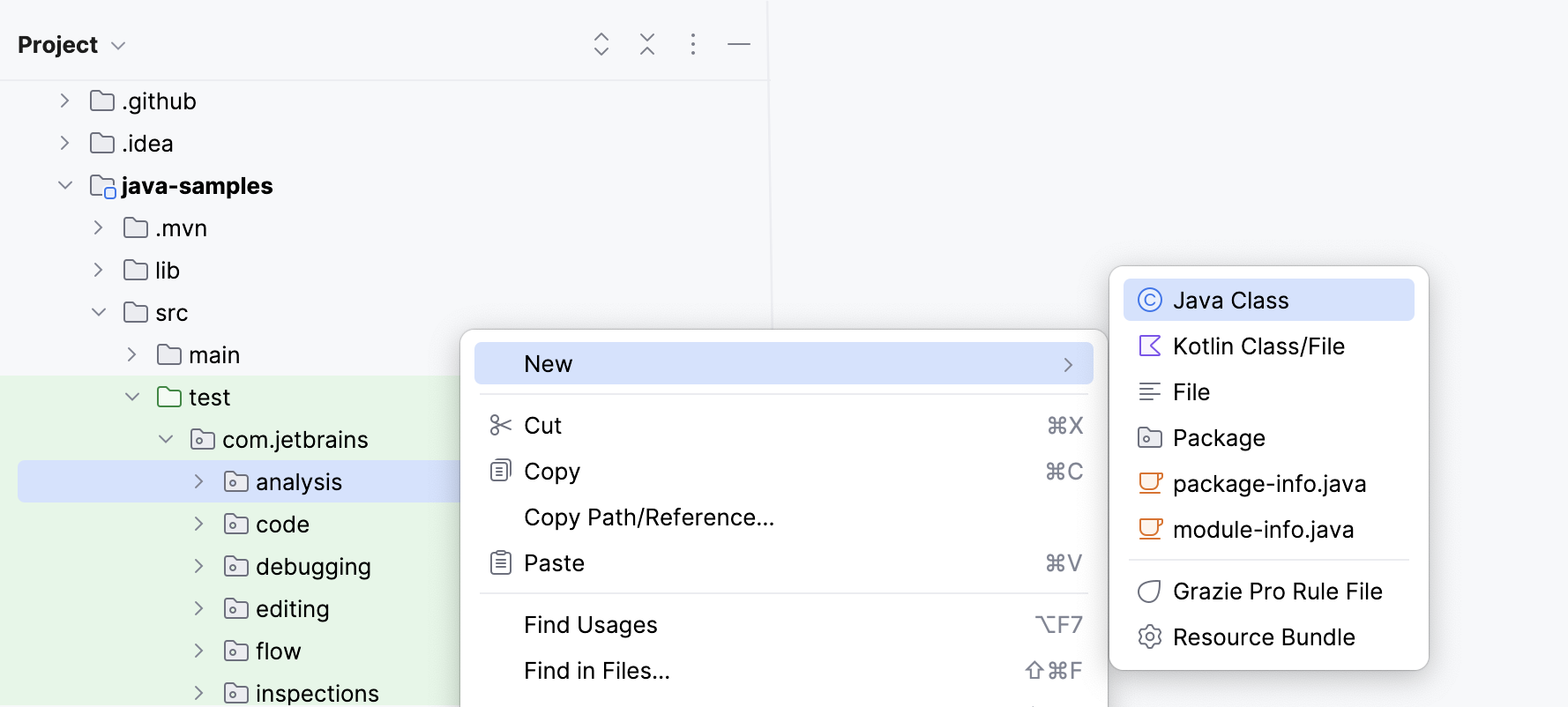Create a new Package from submenu
Viewport: 1568px width, 707px height.
[1218, 438]
